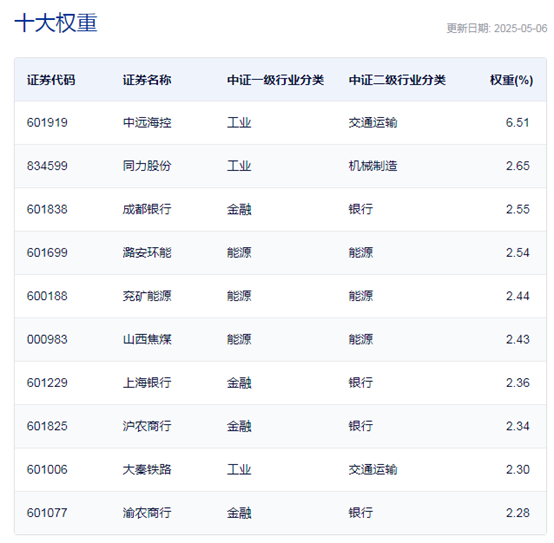Click stock code 000983
The width and height of the screenshot is (554, 543).
click(47, 340)
